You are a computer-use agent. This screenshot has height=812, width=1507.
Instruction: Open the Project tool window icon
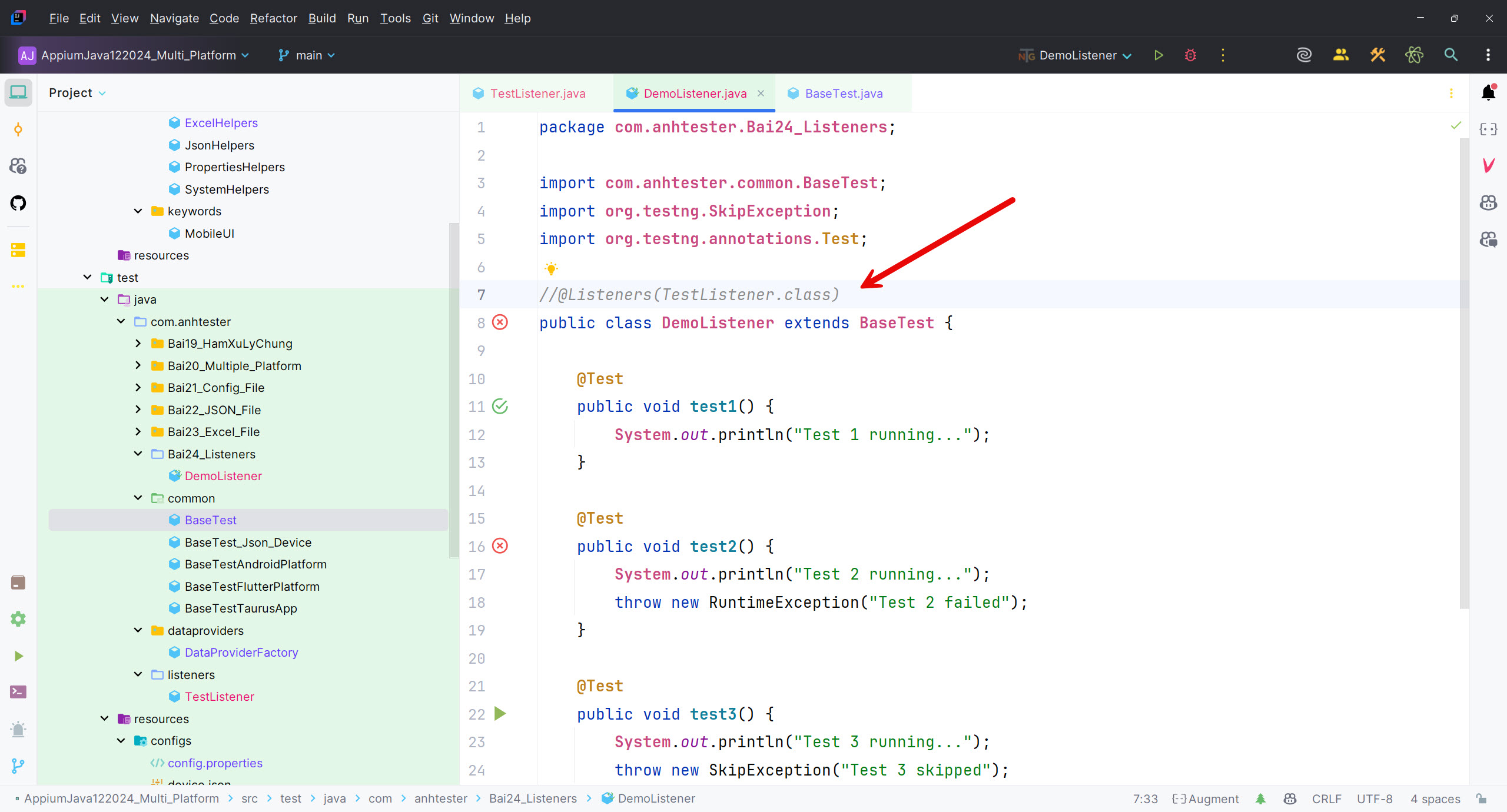18,92
